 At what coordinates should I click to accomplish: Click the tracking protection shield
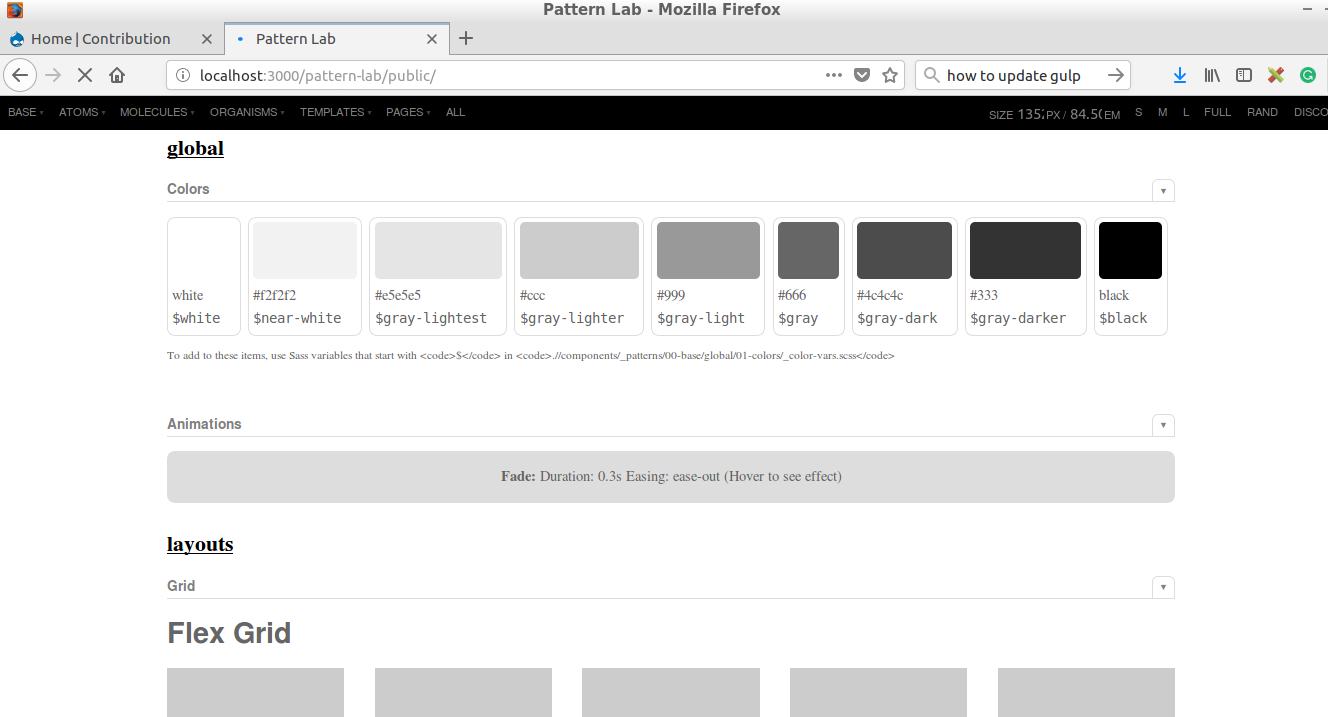click(861, 75)
